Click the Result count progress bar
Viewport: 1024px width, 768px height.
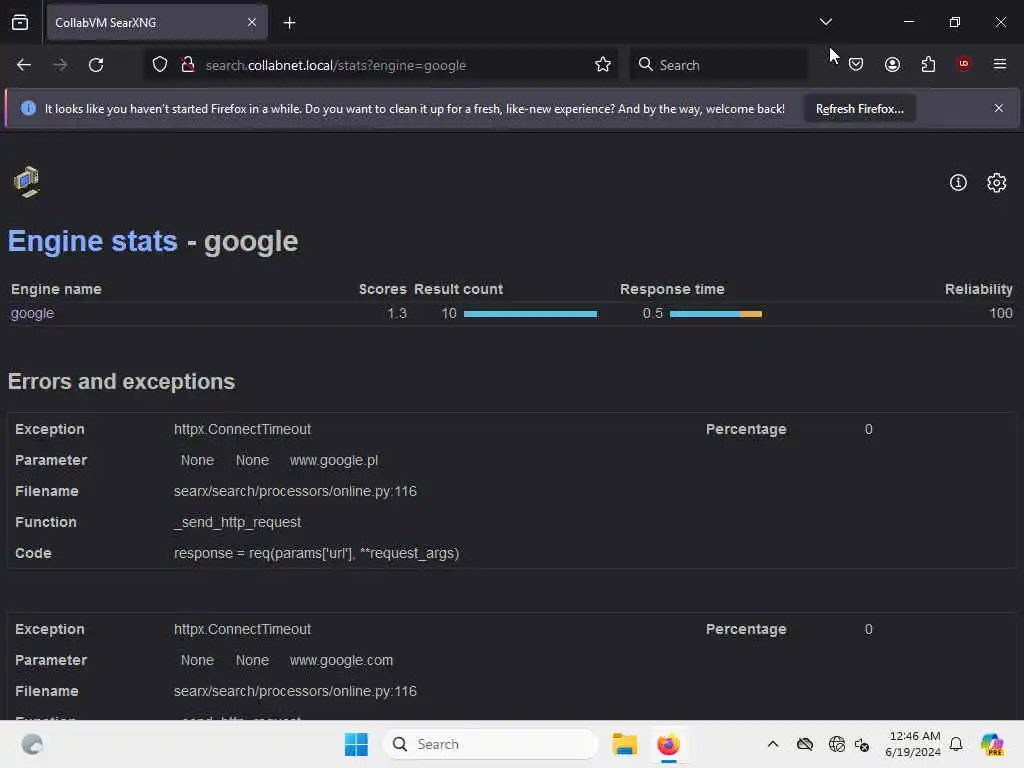[530, 314]
